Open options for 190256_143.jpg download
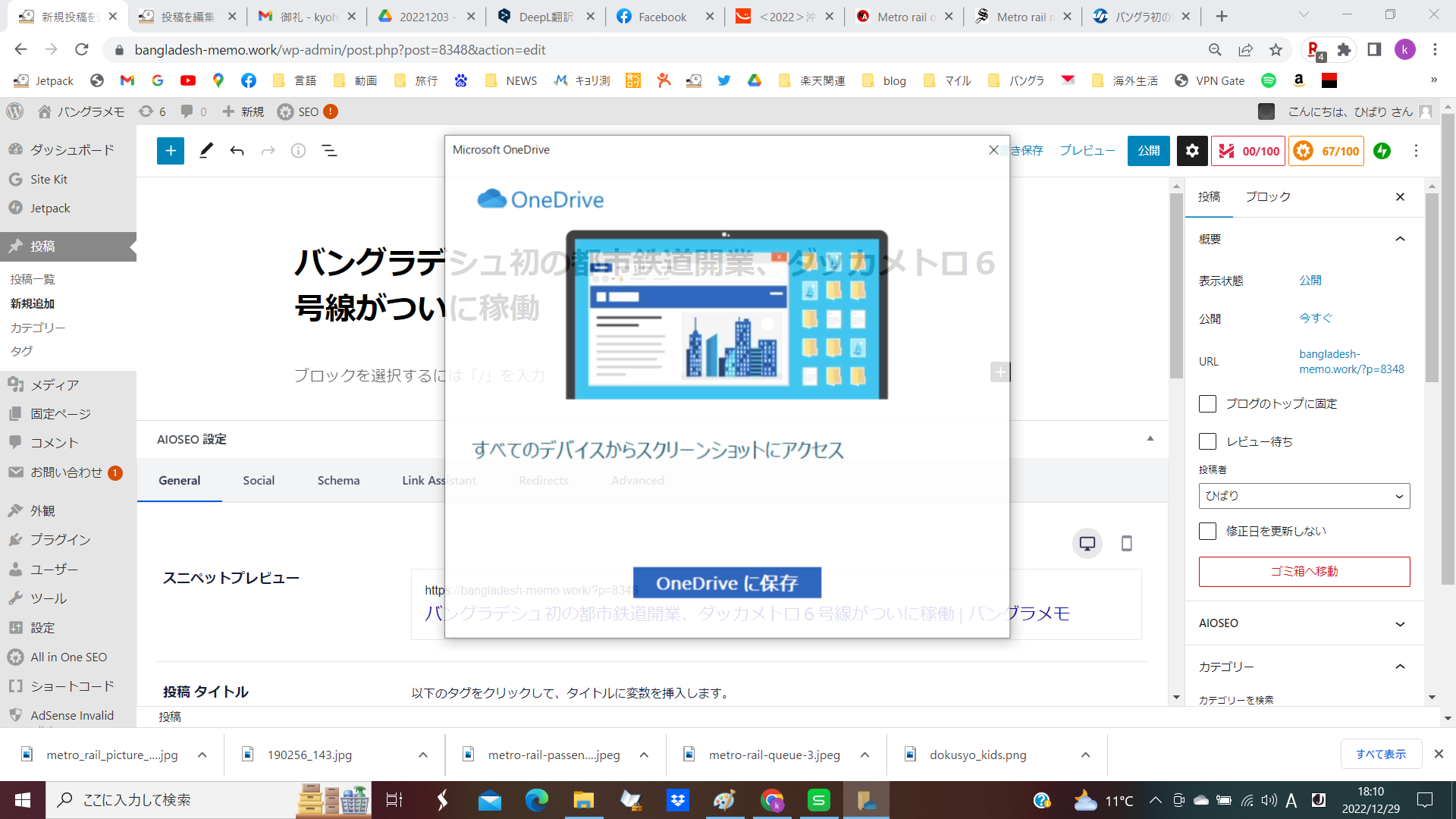This screenshot has width=1456, height=819. click(x=422, y=755)
